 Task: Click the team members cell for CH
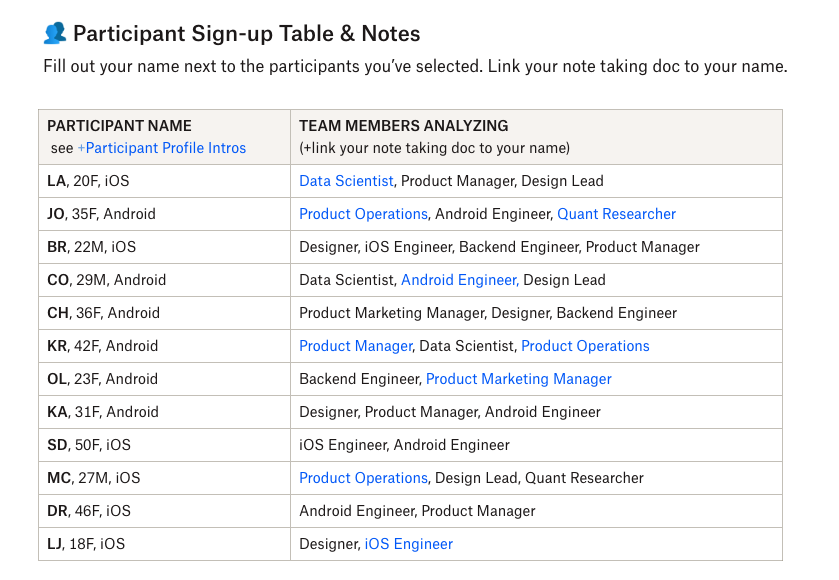pyautogui.click(x=488, y=313)
